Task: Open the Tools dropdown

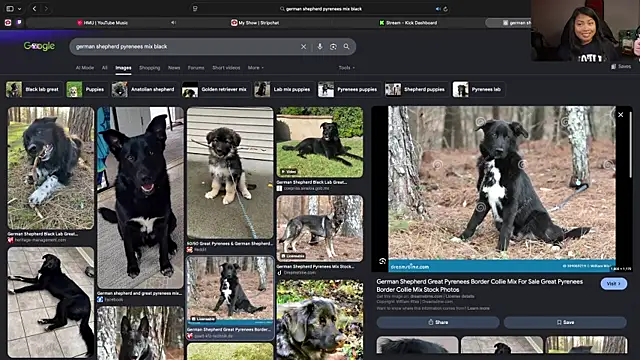Action: point(347,68)
